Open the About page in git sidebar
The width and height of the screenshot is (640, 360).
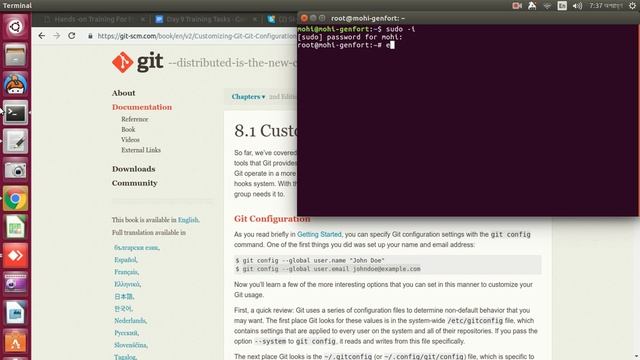coord(123,93)
